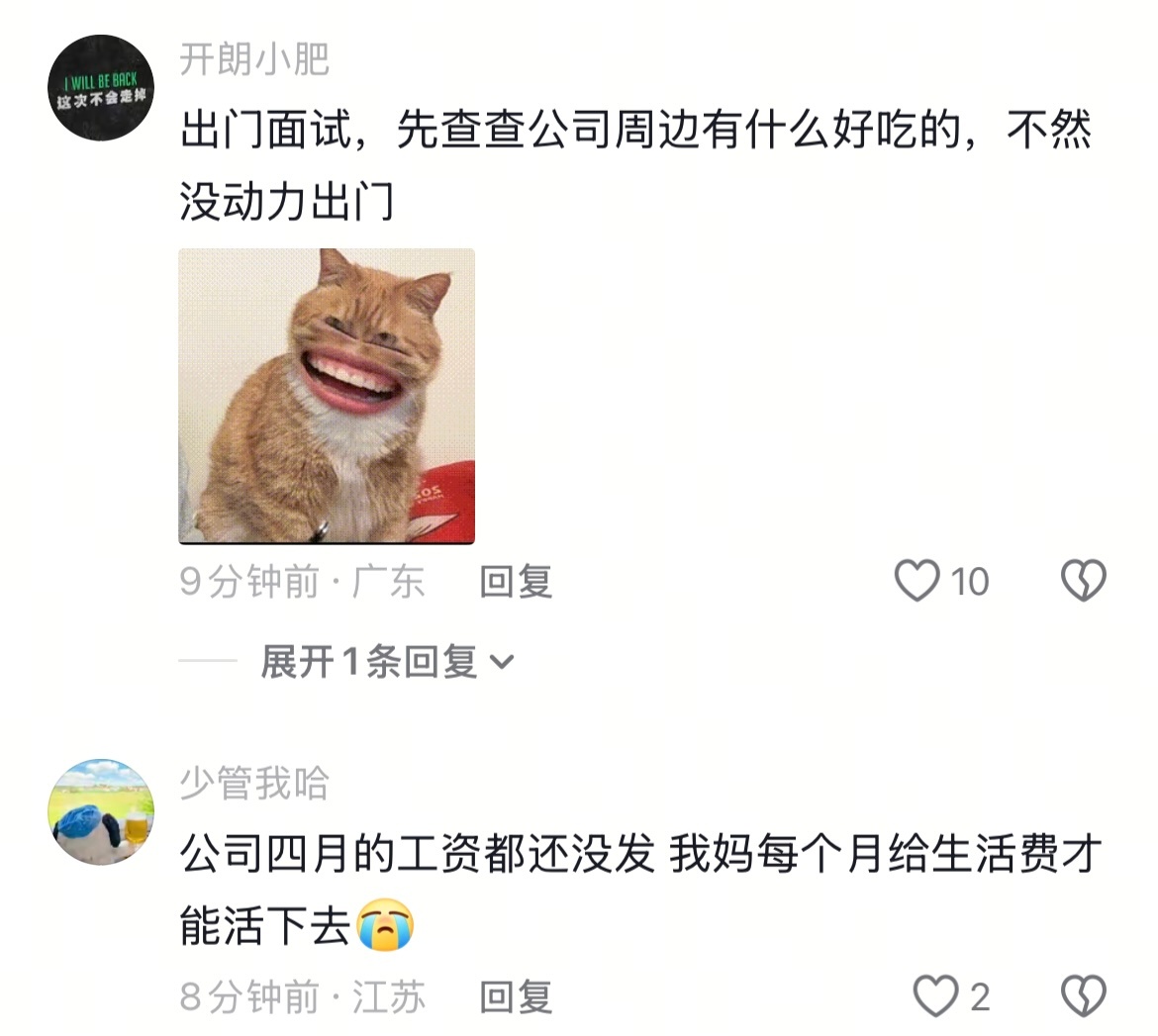This screenshot has height=1036, width=1158.
Task: Tap the crying emoji in 少管我哈's comment
Action: tap(386, 924)
